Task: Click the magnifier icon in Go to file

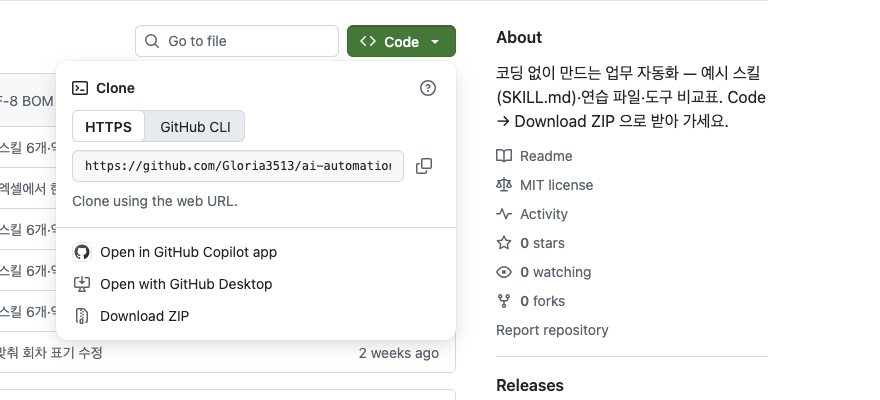Action: point(152,41)
